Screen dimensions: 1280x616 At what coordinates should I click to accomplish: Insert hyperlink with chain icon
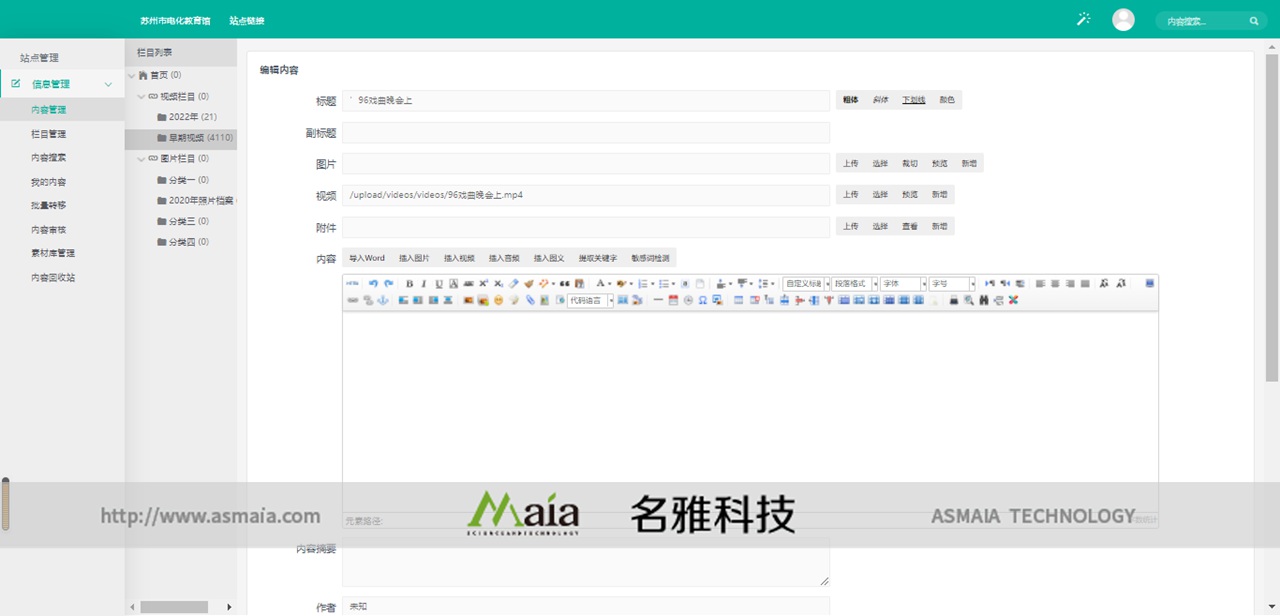coord(353,300)
